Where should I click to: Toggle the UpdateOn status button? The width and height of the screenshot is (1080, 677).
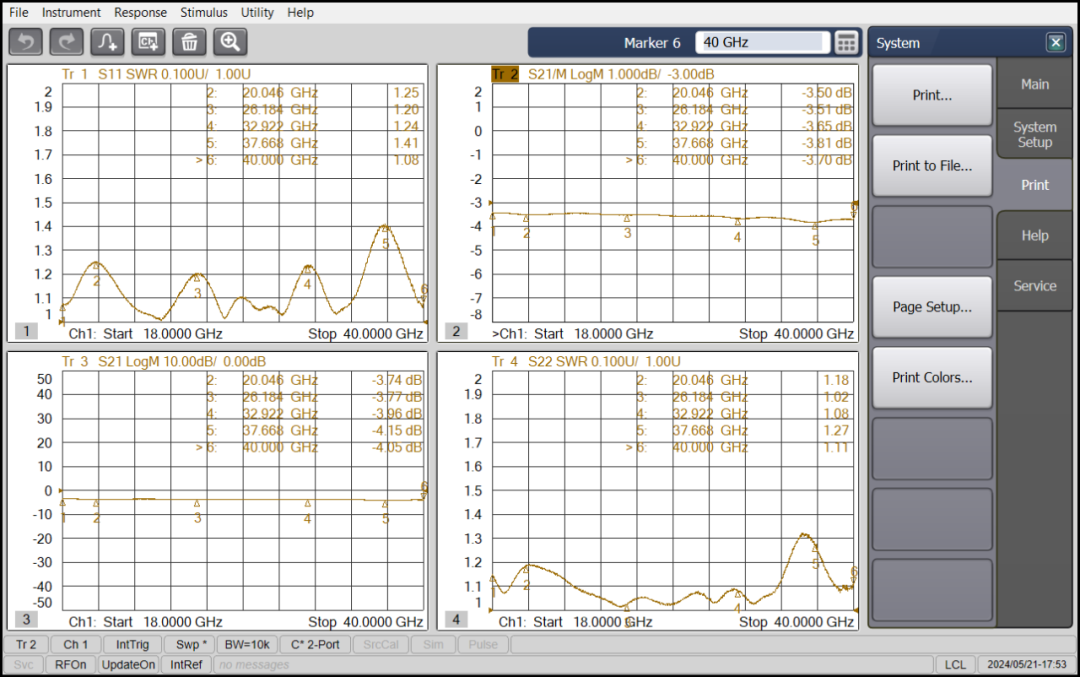(128, 665)
